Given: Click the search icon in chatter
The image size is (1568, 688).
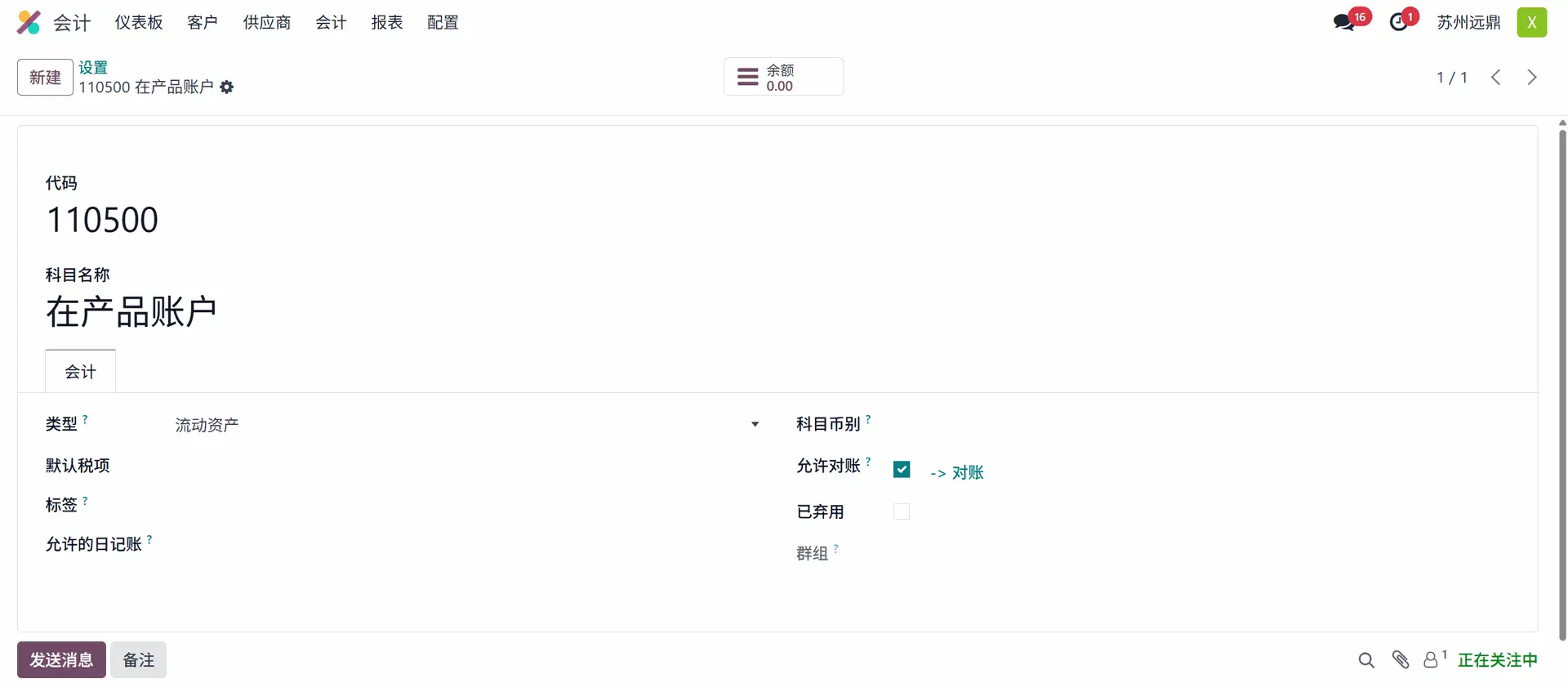Looking at the screenshot, I should pyautogui.click(x=1366, y=660).
